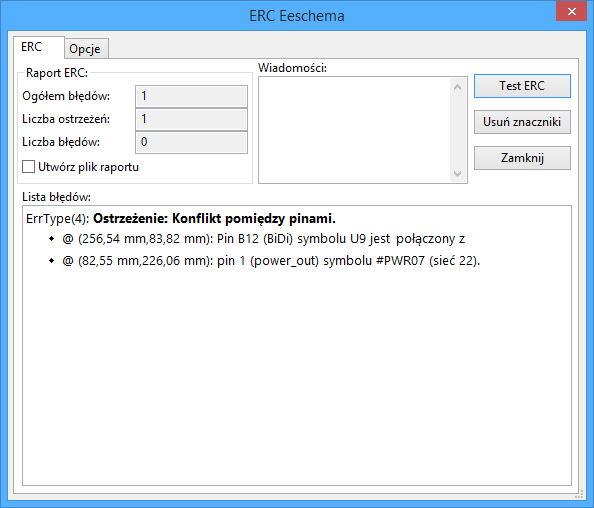
Task: Click Usuń znaczniki to delete markers
Action: [x=522, y=122]
